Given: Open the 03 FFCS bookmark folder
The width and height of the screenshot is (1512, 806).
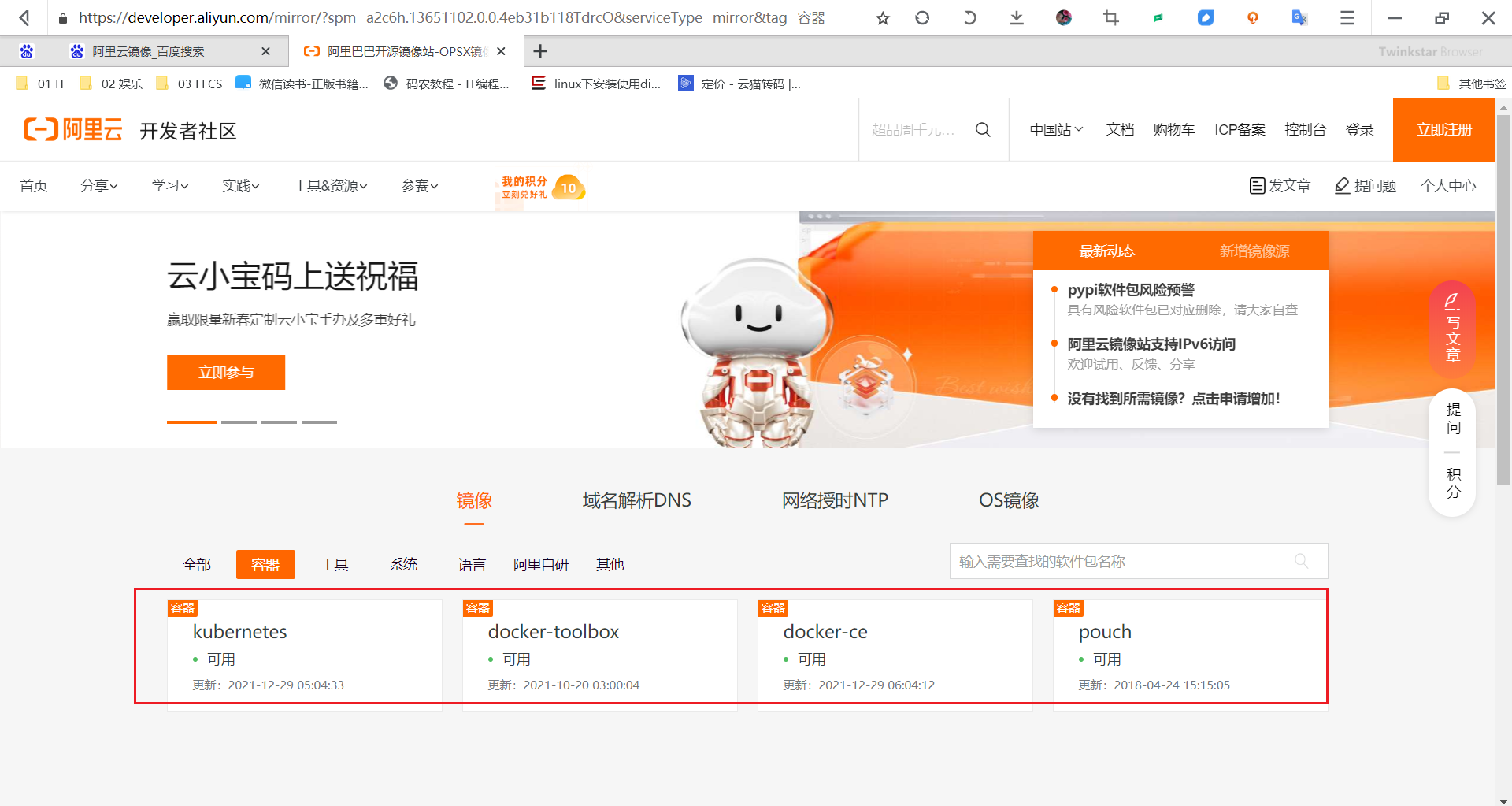Looking at the screenshot, I should point(189,84).
